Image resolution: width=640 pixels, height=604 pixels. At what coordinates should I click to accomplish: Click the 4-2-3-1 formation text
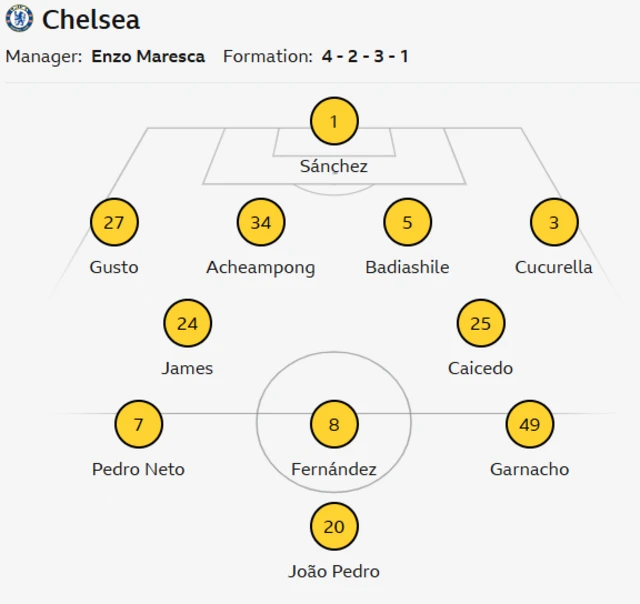(365, 56)
